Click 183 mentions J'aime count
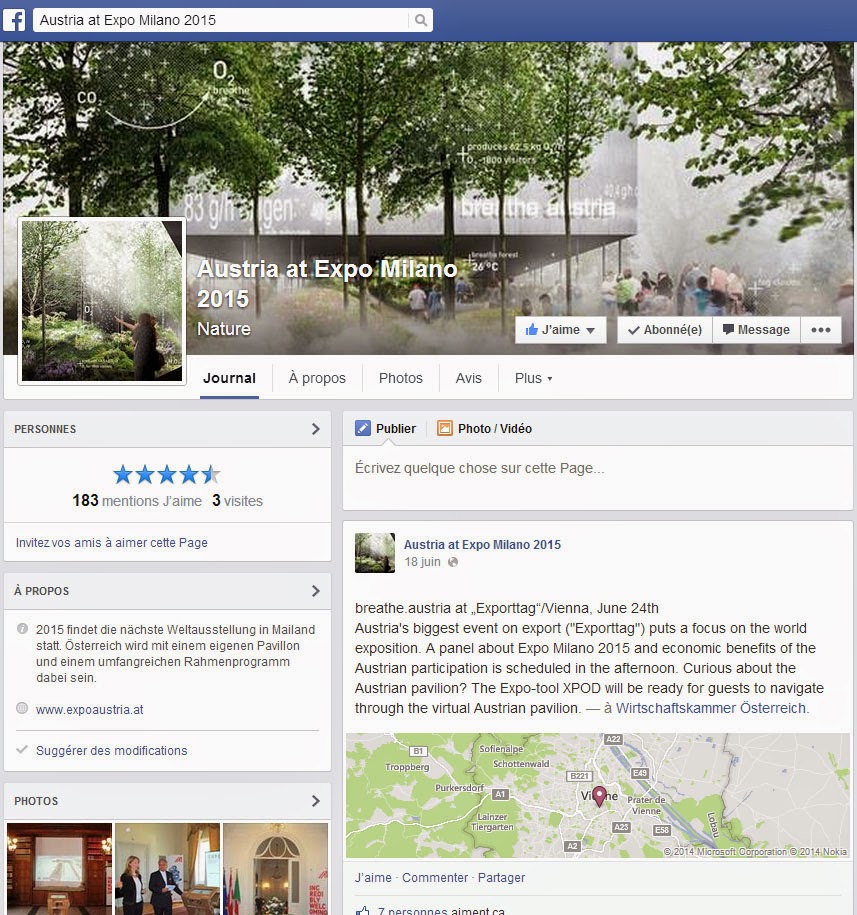The image size is (857, 915). [137, 501]
